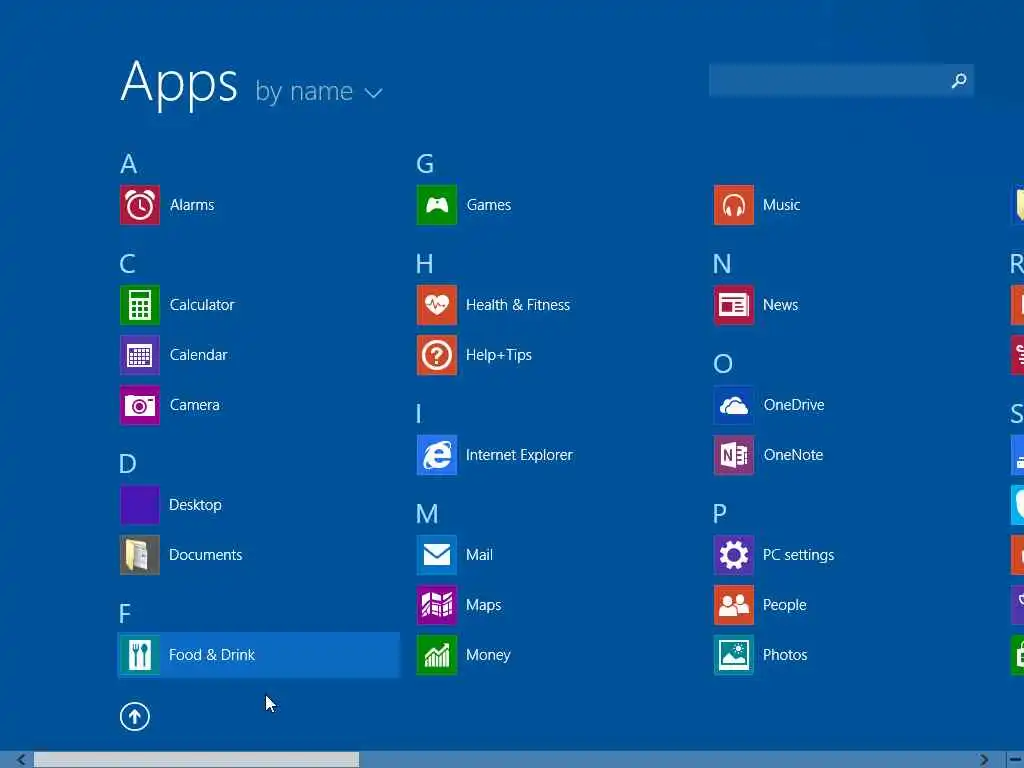Click the sort chevron arrow
Viewport: 1024px width, 768px height.
click(x=374, y=93)
